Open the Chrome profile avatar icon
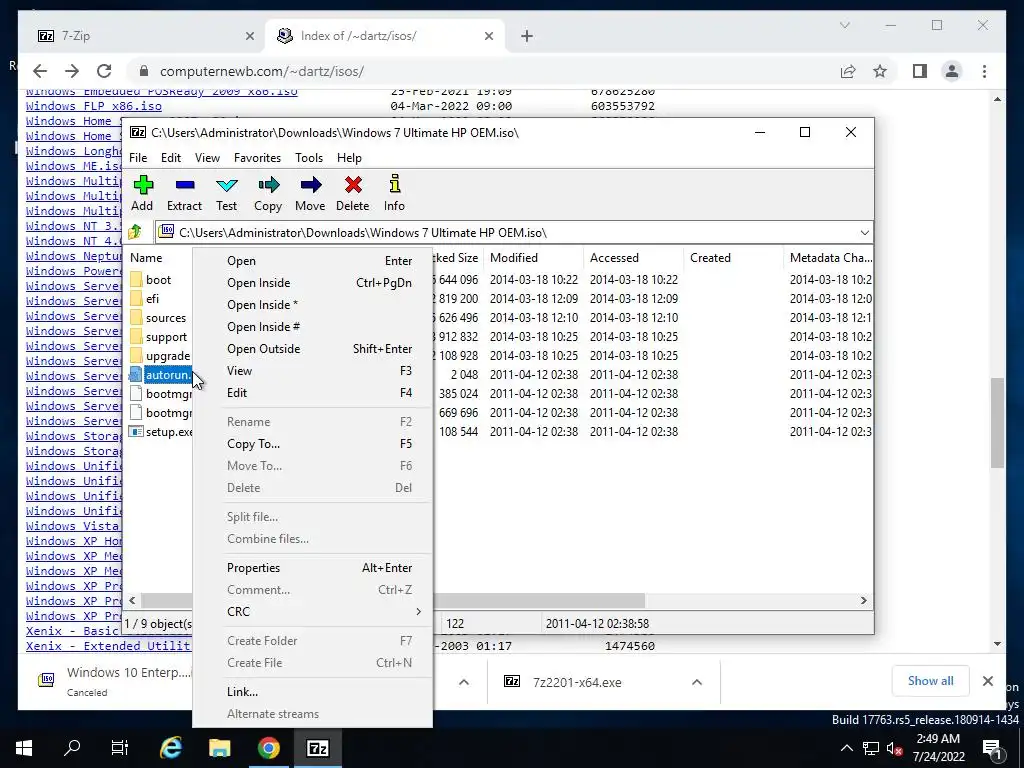Viewport: 1024px width, 768px height. (x=952, y=71)
